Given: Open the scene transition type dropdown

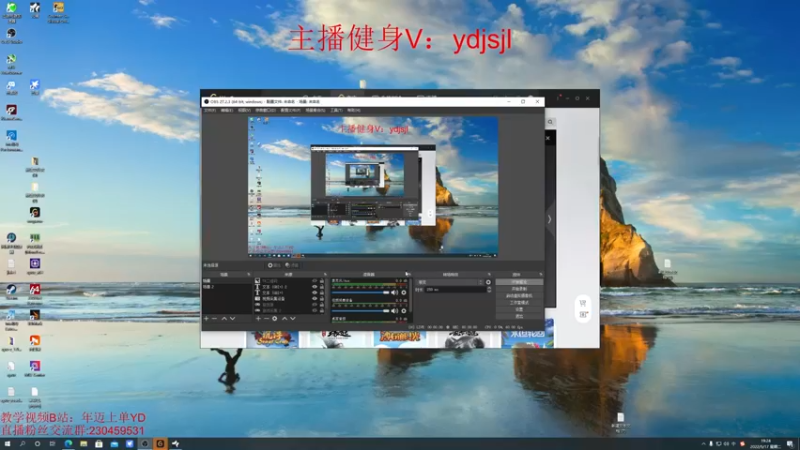Looking at the screenshot, I should [450, 282].
